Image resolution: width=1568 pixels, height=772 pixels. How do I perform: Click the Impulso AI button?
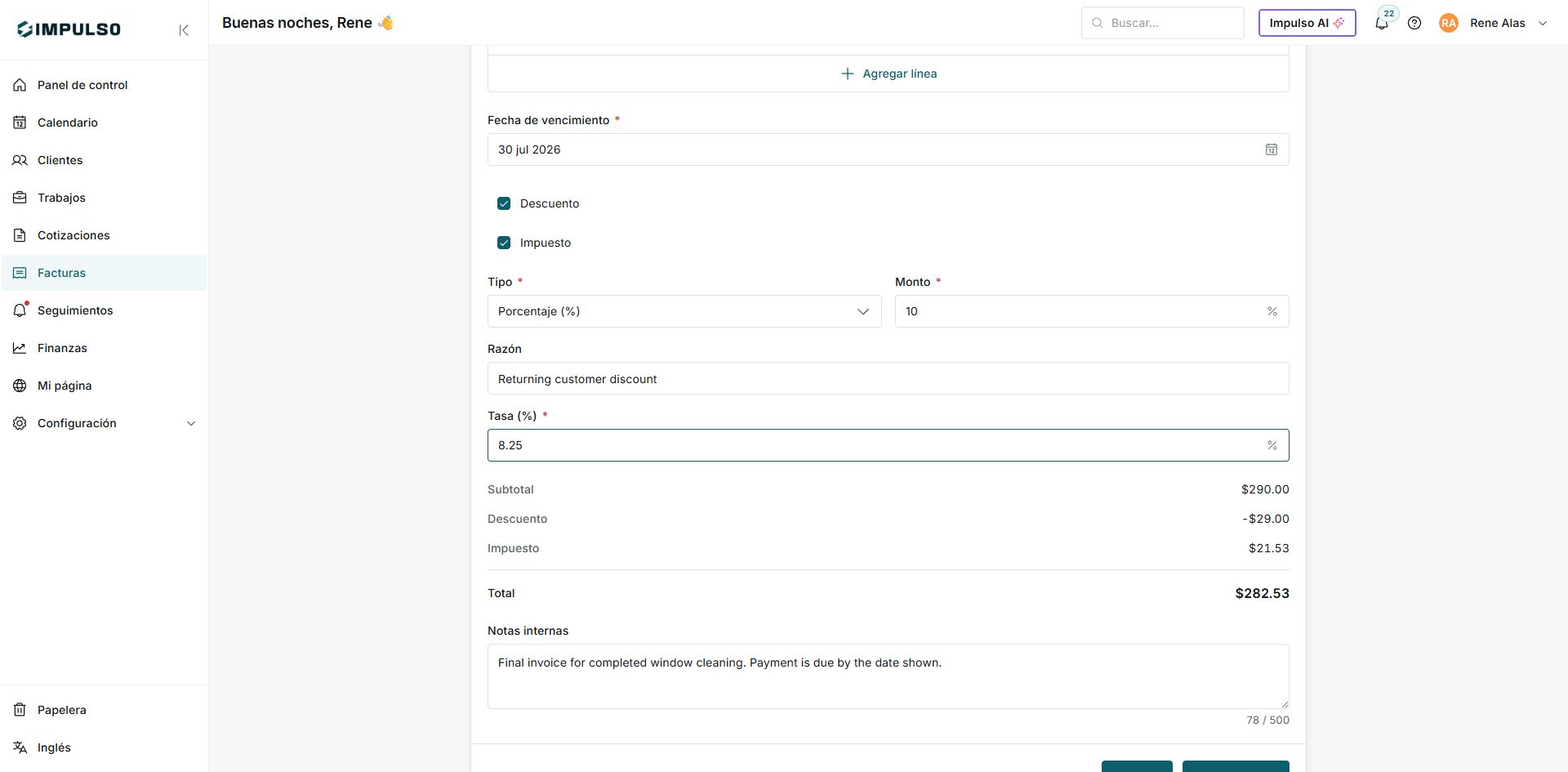point(1307,23)
